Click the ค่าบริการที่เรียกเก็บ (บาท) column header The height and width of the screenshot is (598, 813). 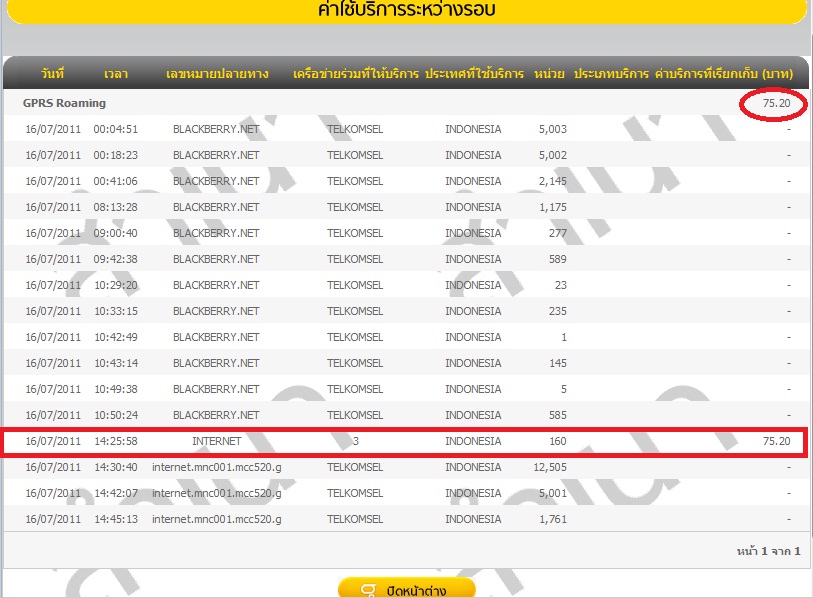point(724,74)
